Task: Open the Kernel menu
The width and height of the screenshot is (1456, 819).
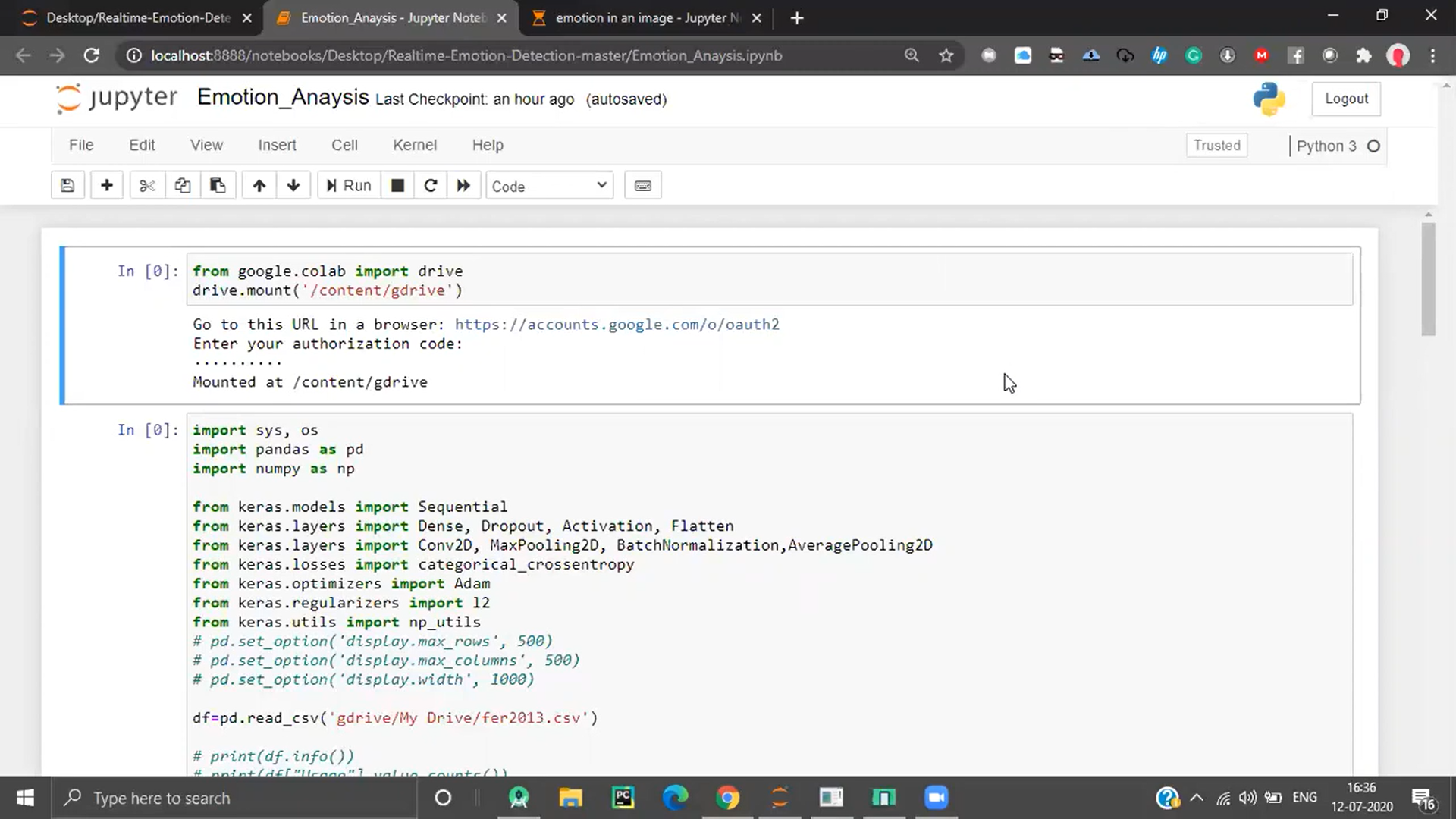Action: coord(414,145)
